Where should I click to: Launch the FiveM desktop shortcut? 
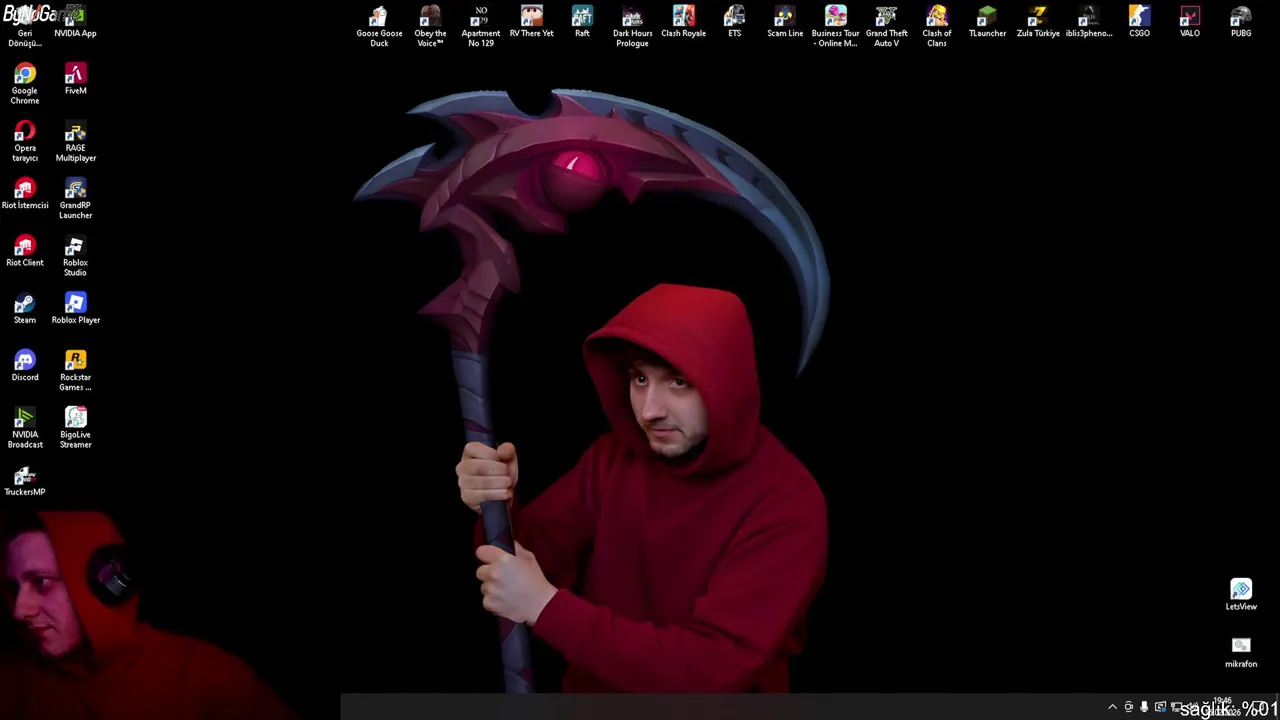coord(75,79)
